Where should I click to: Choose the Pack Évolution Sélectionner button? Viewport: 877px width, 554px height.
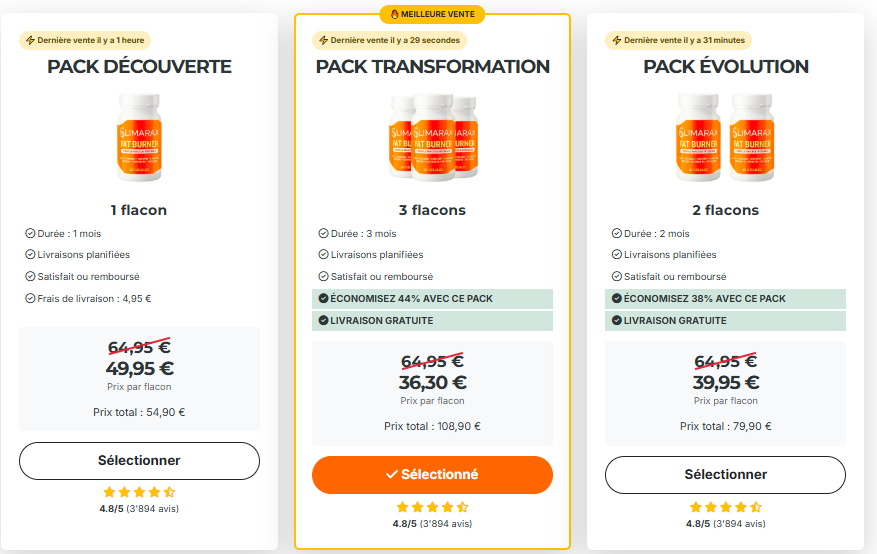[x=725, y=474]
